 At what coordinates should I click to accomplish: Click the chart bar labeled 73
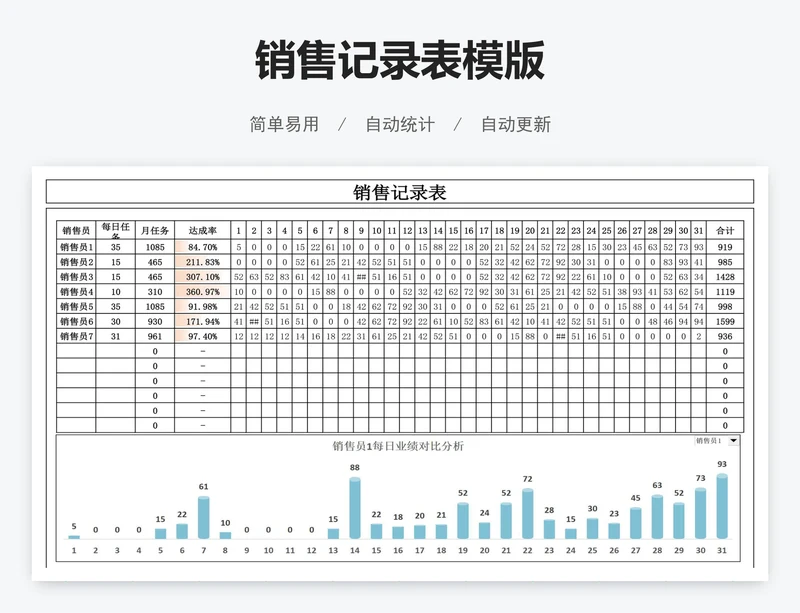[x=701, y=513]
